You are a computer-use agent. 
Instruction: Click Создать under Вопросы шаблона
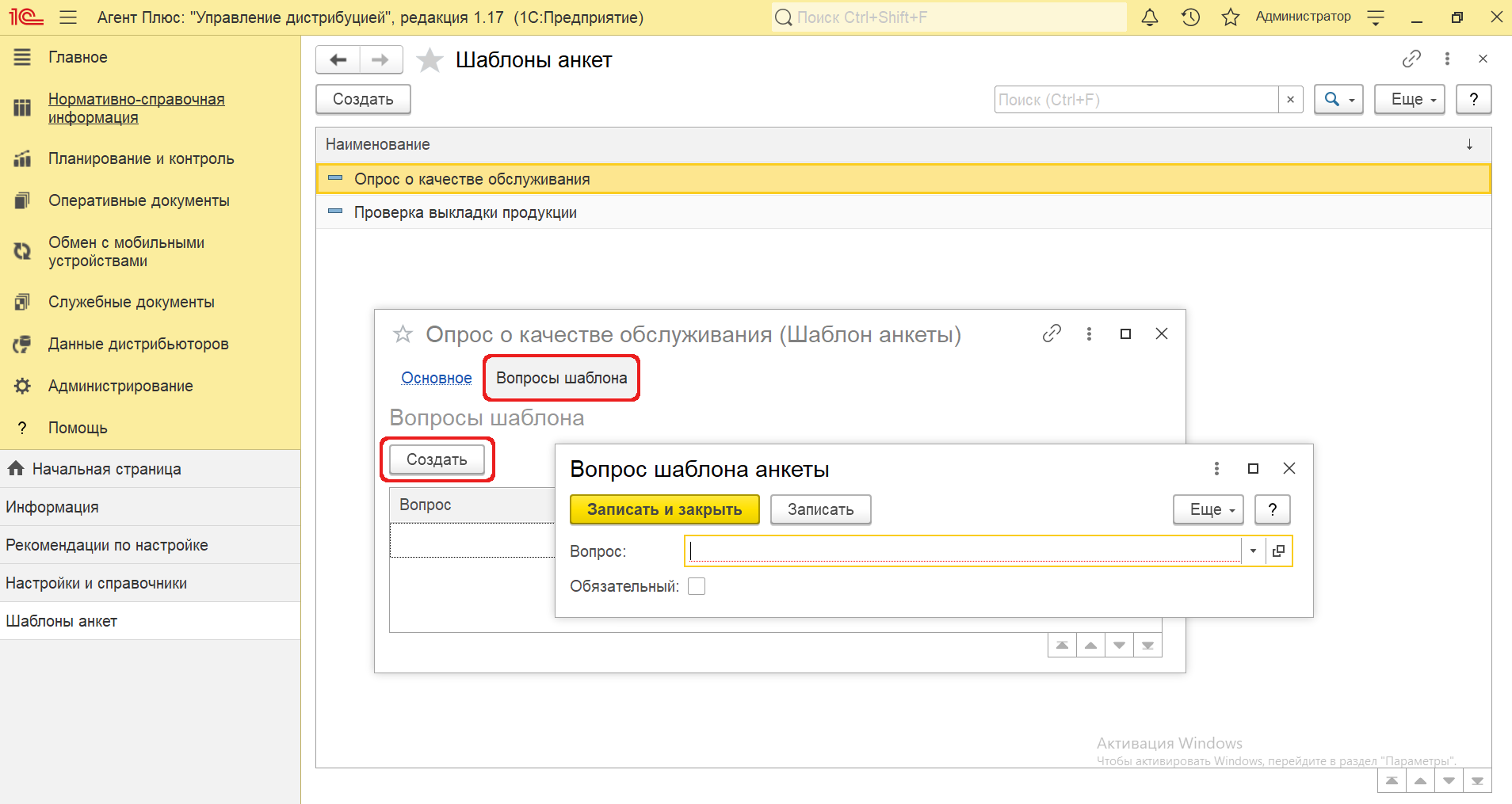point(437,459)
